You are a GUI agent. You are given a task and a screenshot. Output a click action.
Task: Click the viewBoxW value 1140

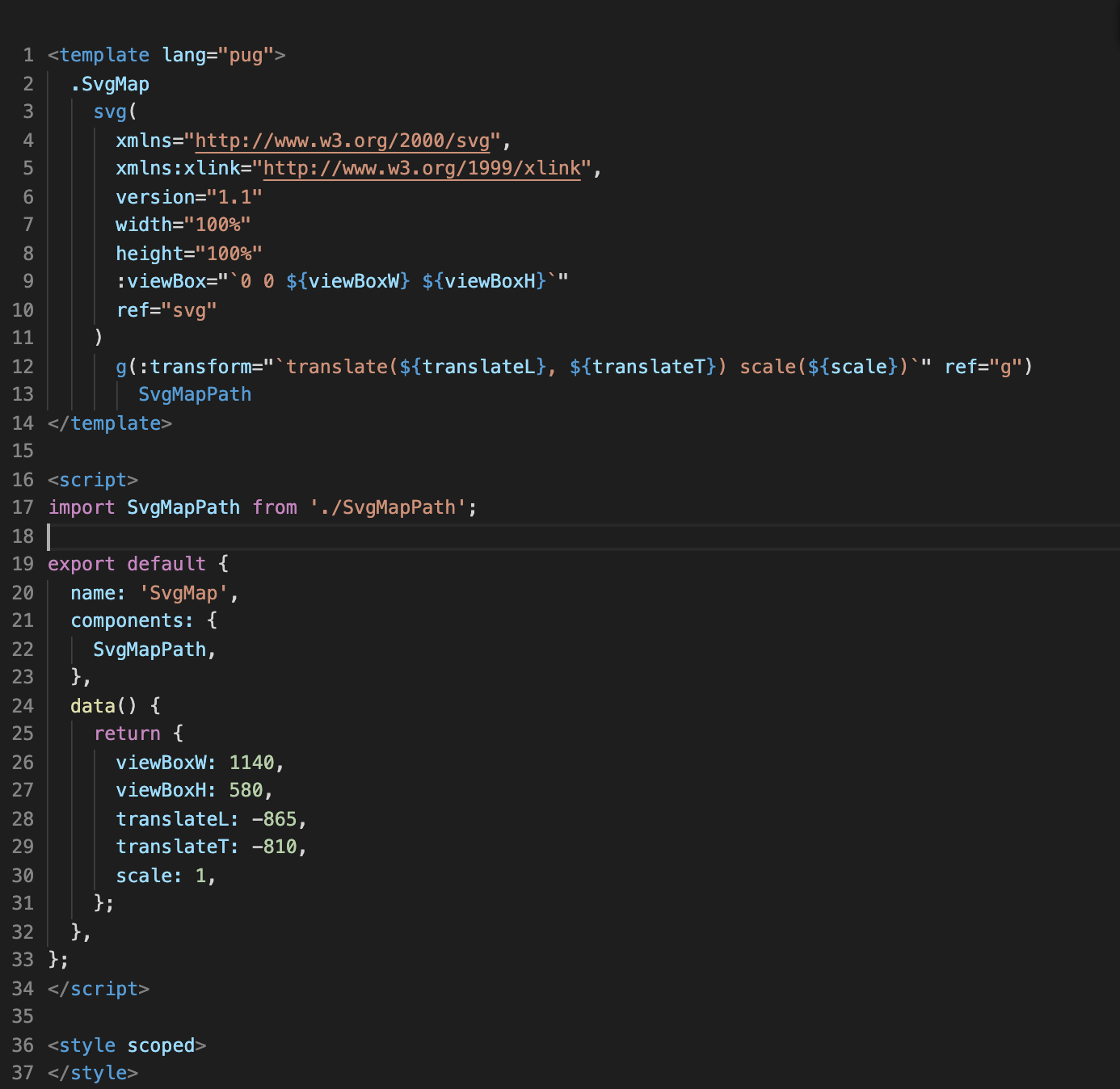click(251, 763)
